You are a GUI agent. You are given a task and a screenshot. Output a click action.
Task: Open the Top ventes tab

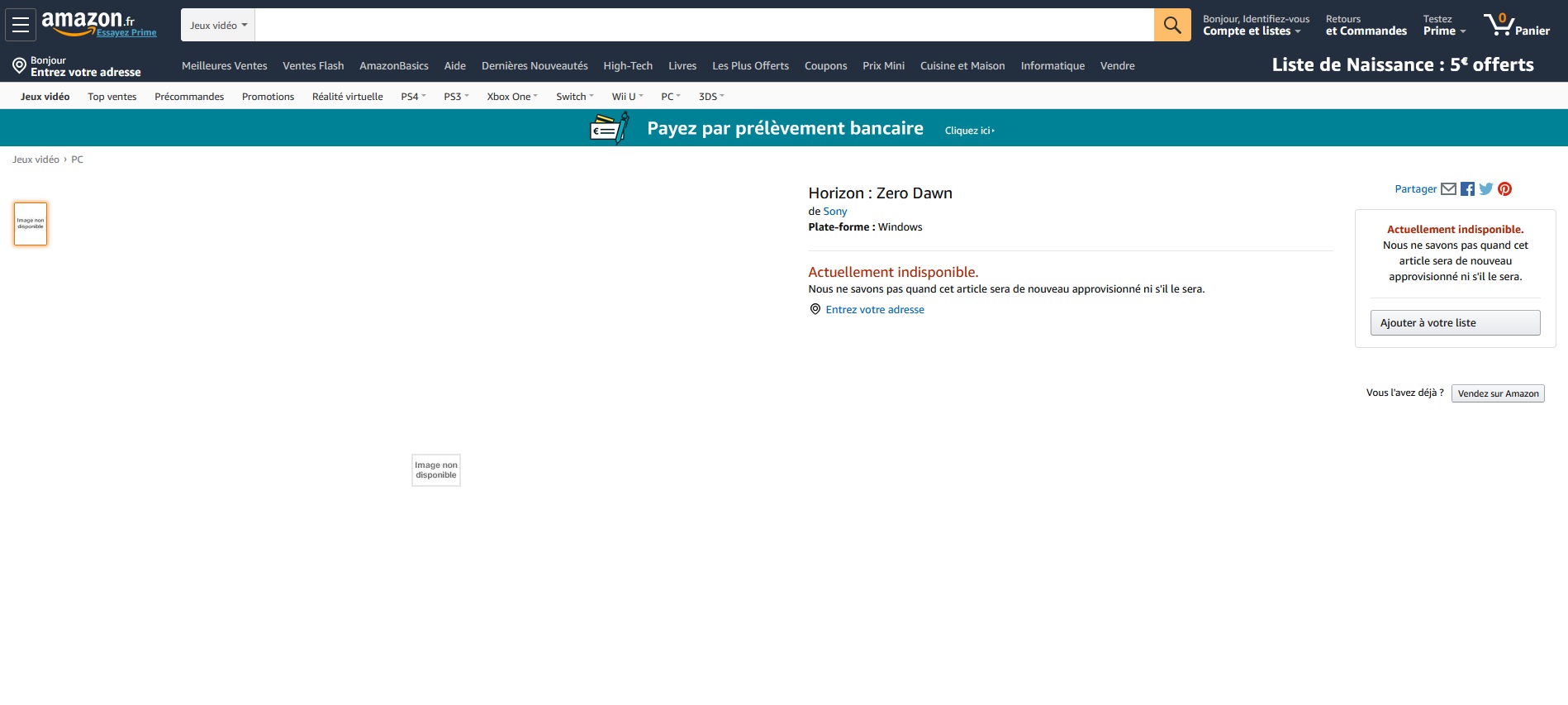112,97
